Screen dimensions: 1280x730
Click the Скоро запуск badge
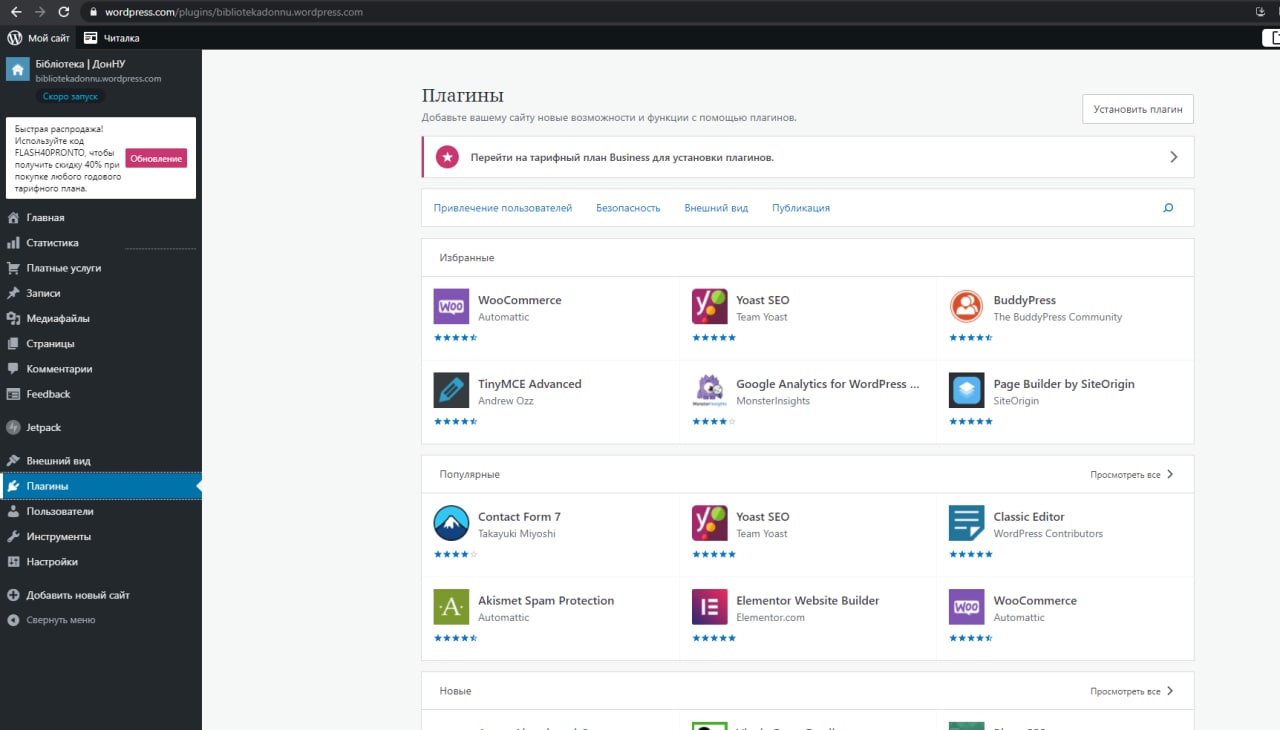tap(70, 96)
